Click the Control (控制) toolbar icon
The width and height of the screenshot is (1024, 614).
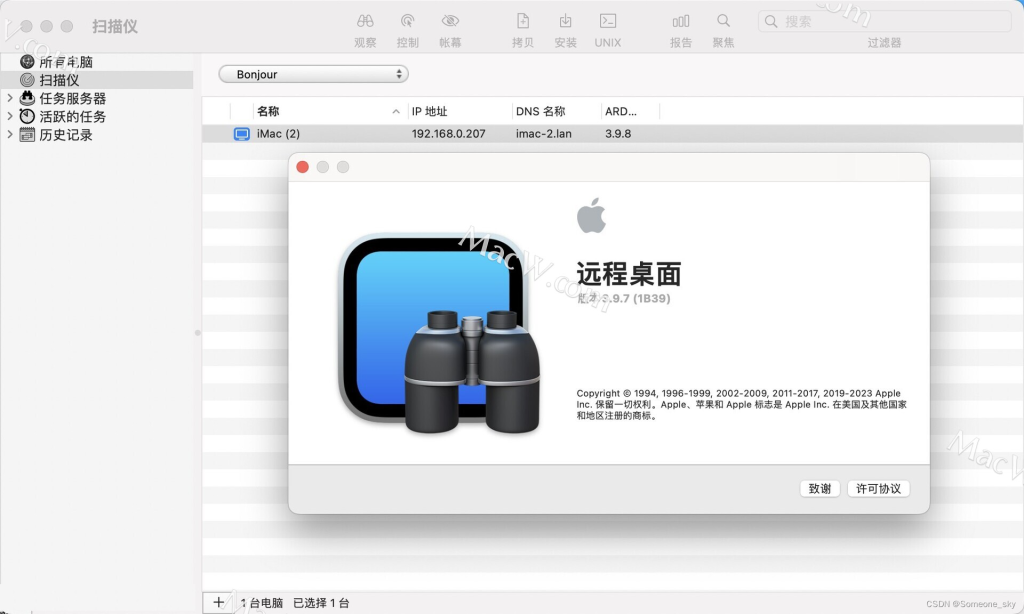pyautogui.click(x=408, y=21)
